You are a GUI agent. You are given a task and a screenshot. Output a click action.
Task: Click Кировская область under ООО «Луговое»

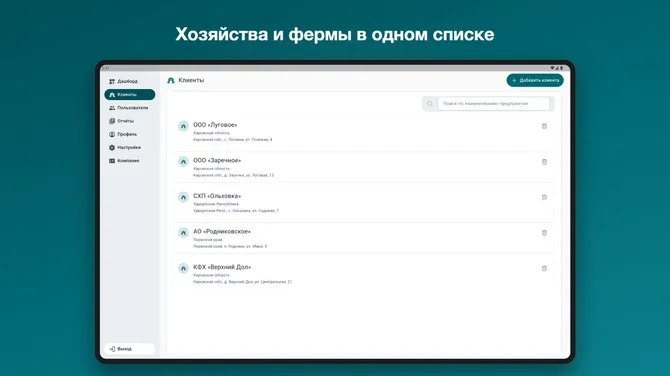pyautogui.click(x=211, y=133)
